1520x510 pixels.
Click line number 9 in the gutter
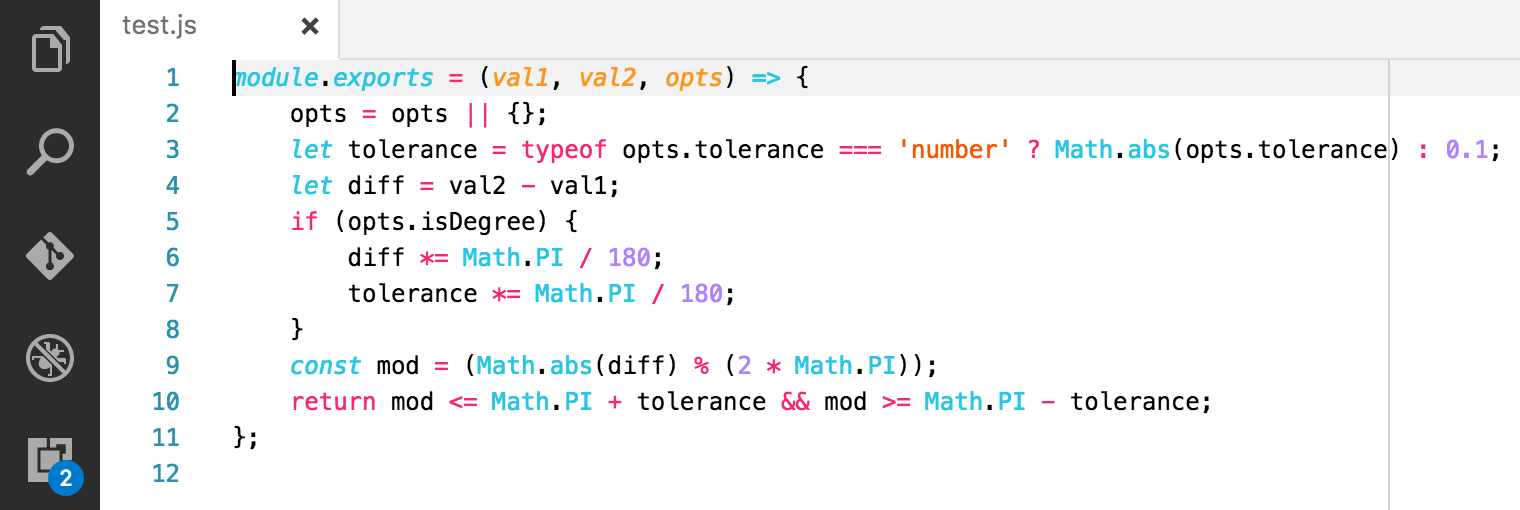[x=172, y=366]
